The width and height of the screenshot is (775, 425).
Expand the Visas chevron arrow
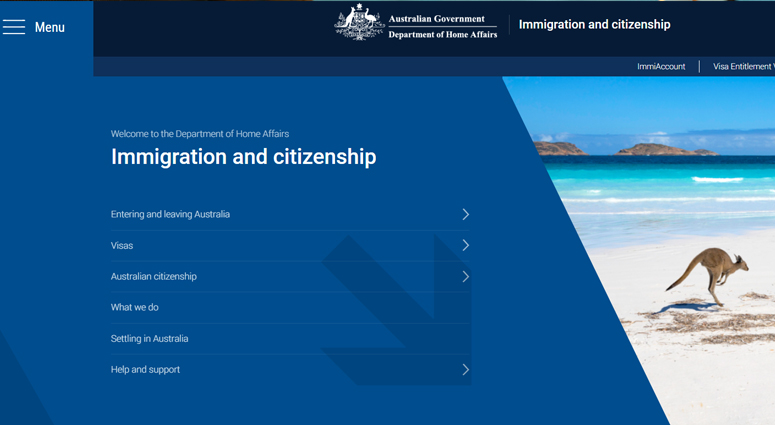[x=465, y=245]
